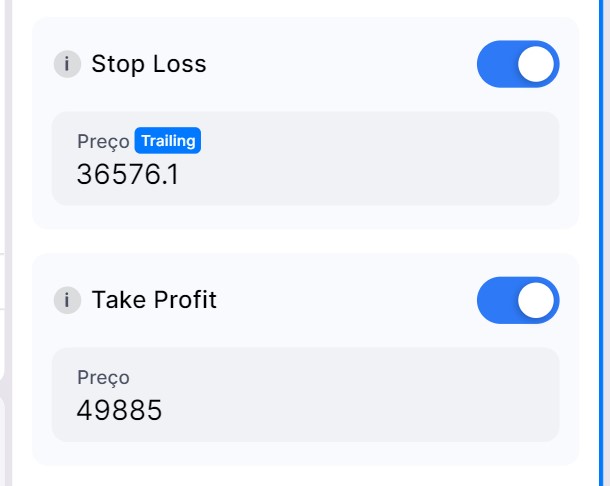610x486 pixels.
Task: Select the Trailing badge next to Preço
Action: [x=168, y=140]
